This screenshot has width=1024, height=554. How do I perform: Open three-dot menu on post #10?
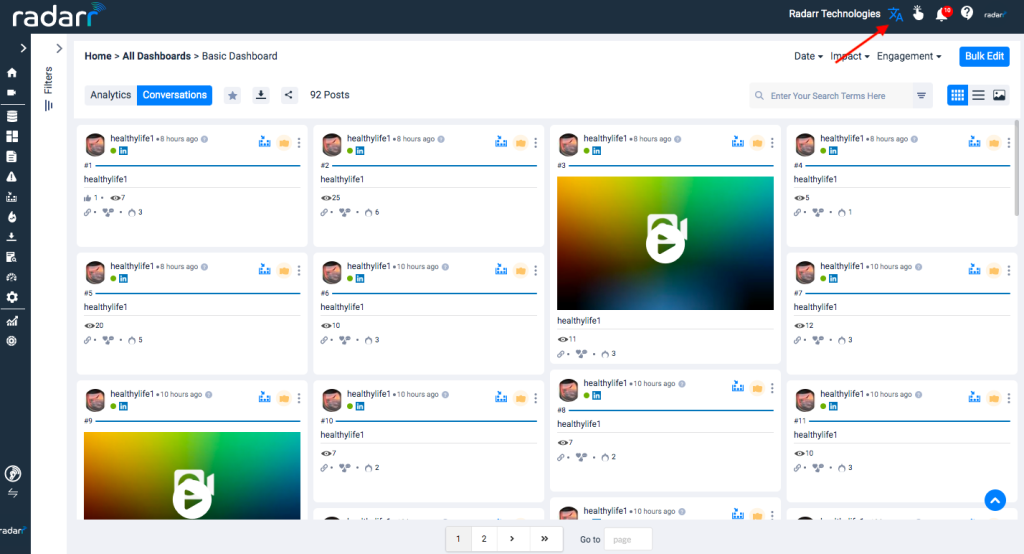536,399
